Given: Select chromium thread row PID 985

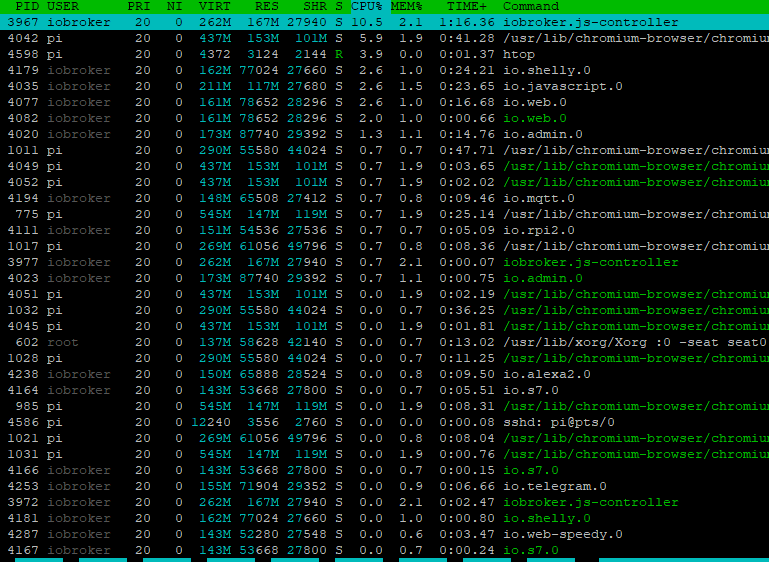Looking at the screenshot, I should click(x=384, y=406).
